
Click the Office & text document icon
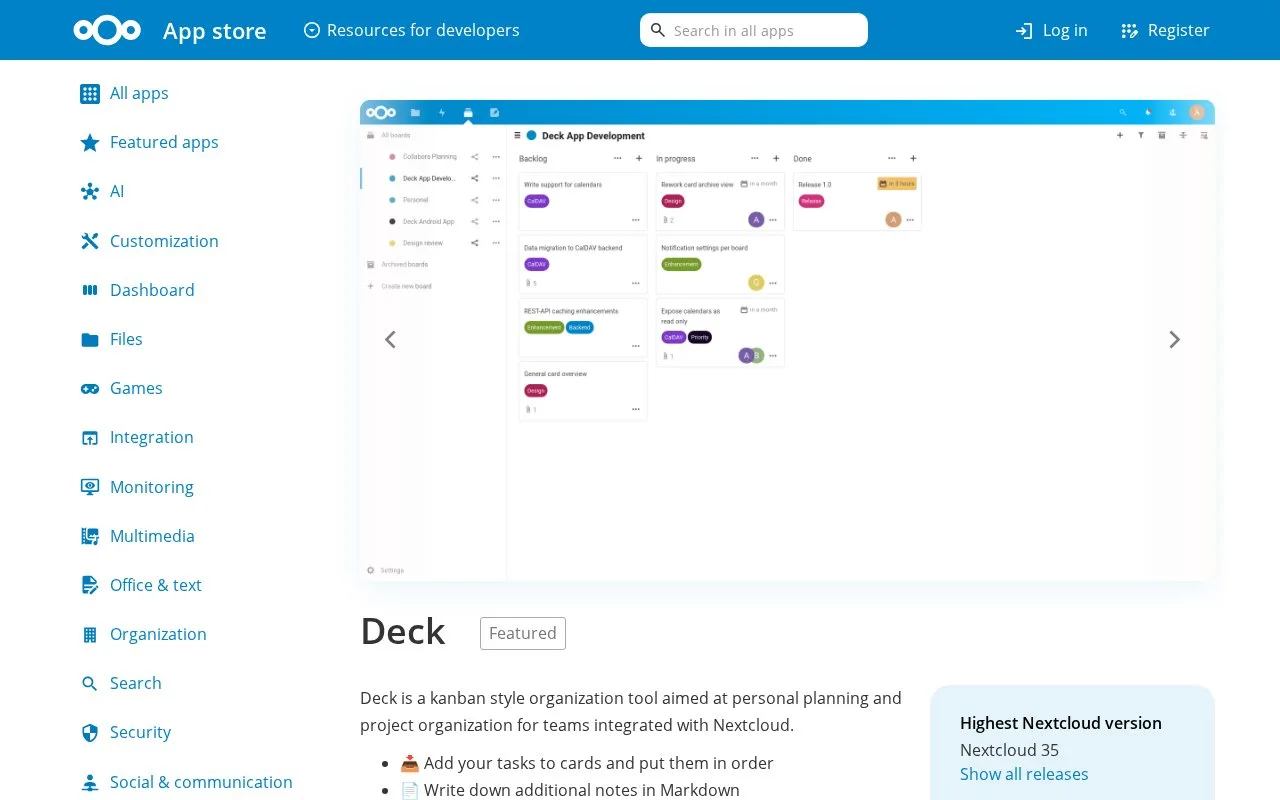click(x=90, y=585)
